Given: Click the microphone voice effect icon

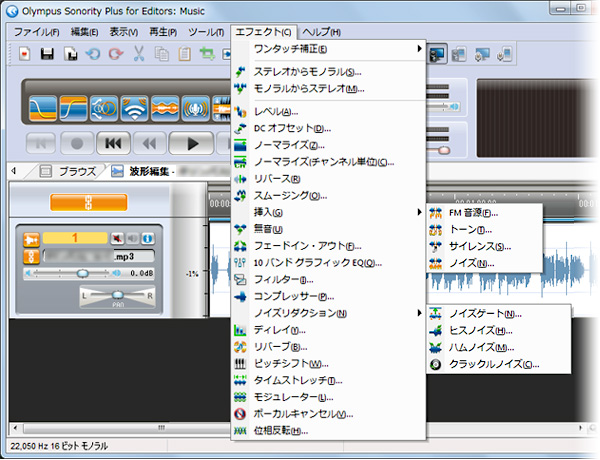Looking at the screenshot, I should [x=196, y=109].
